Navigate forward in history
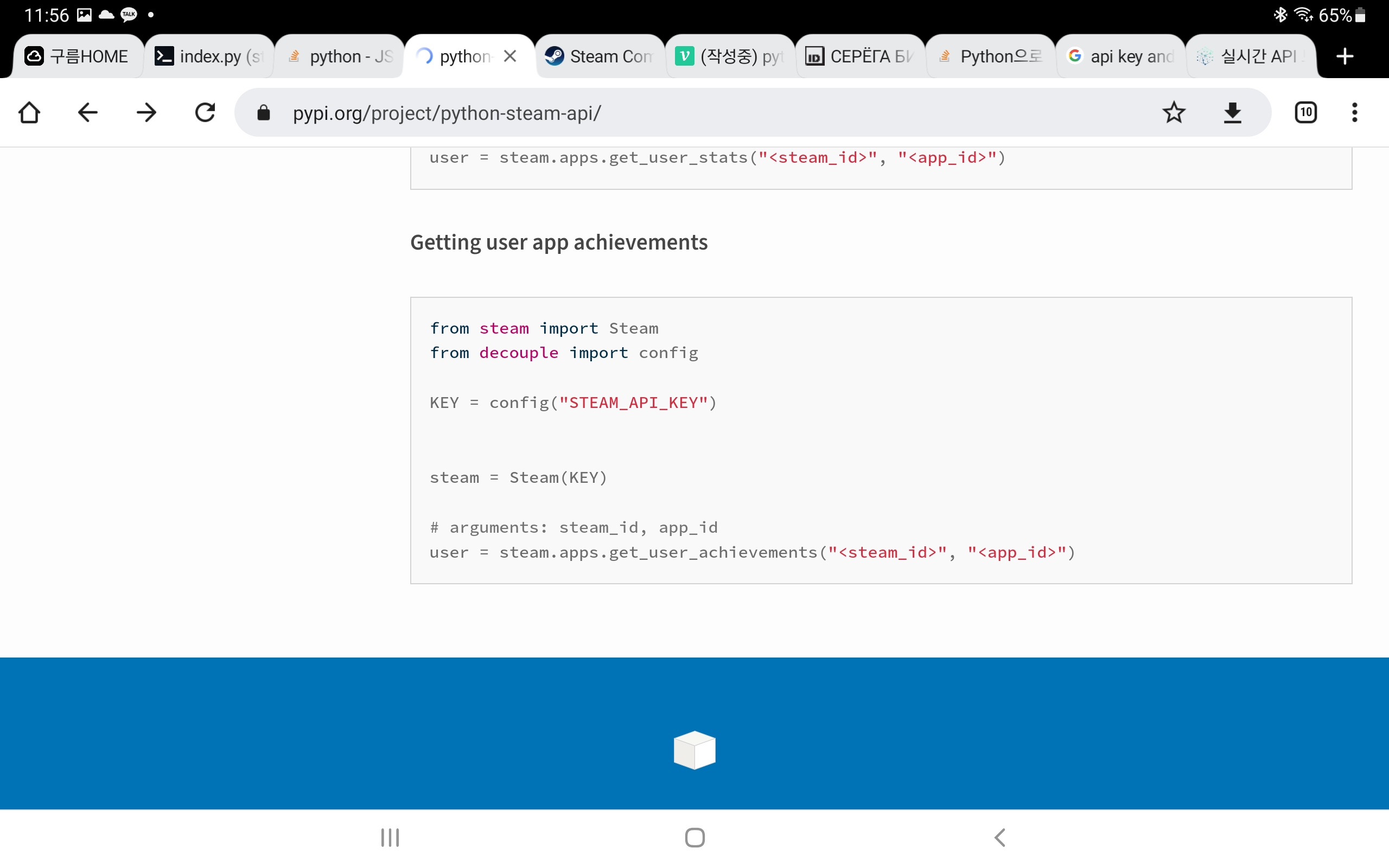Screen dimensions: 1389x868 146,112
